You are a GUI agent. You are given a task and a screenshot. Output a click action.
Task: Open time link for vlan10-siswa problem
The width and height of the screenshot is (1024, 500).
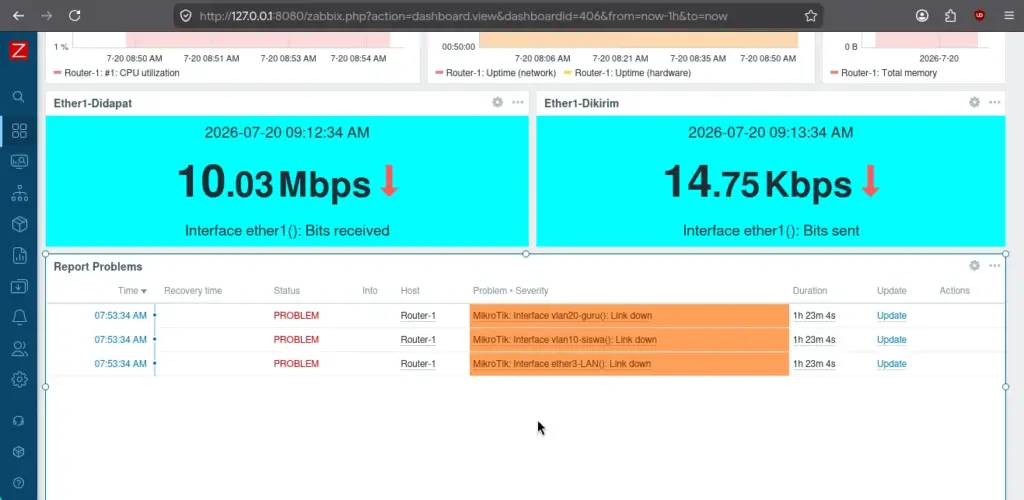pos(120,339)
